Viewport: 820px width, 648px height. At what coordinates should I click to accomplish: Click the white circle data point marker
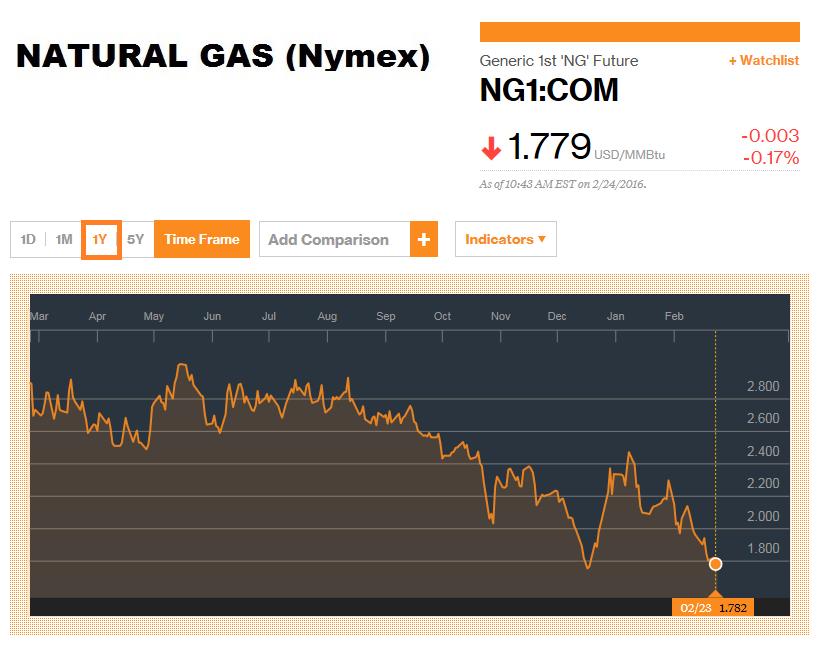click(x=715, y=564)
